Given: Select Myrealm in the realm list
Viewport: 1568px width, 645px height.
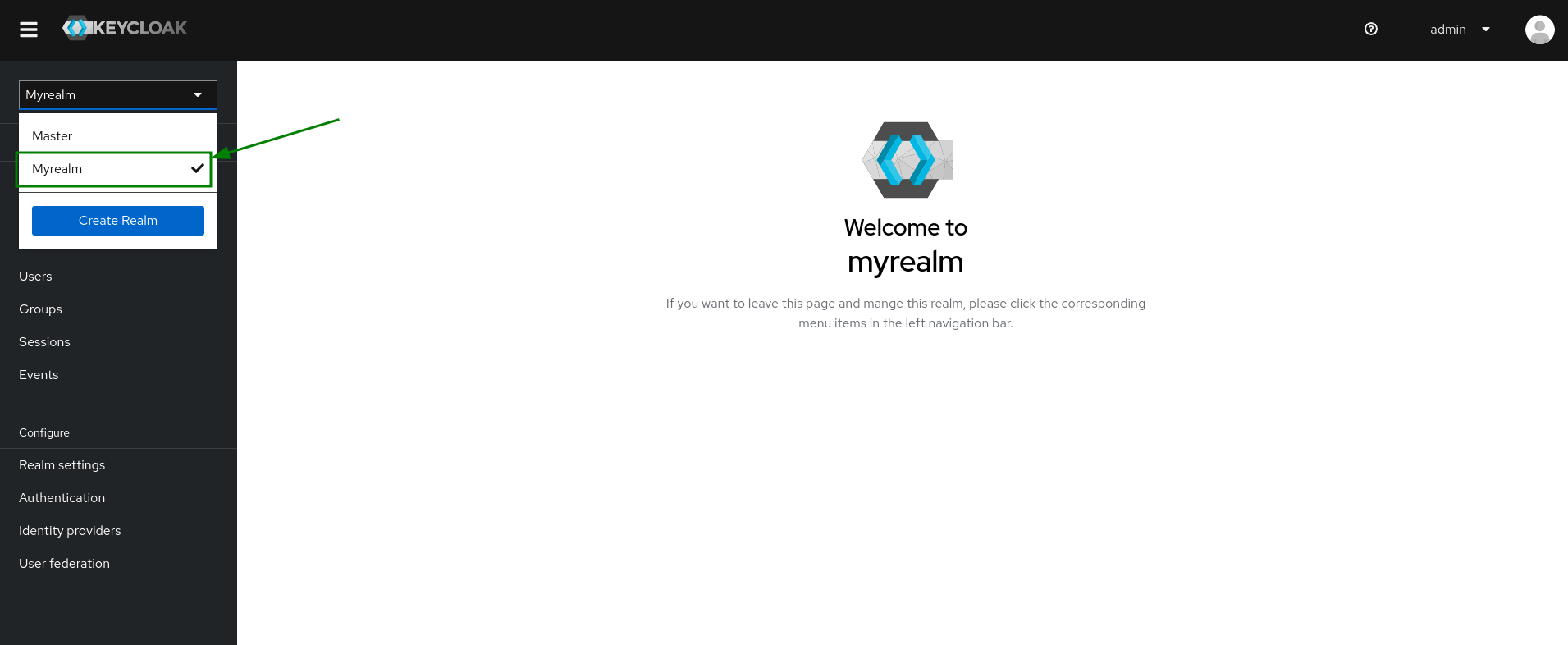Looking at the screenshot, I should point(57,169).
